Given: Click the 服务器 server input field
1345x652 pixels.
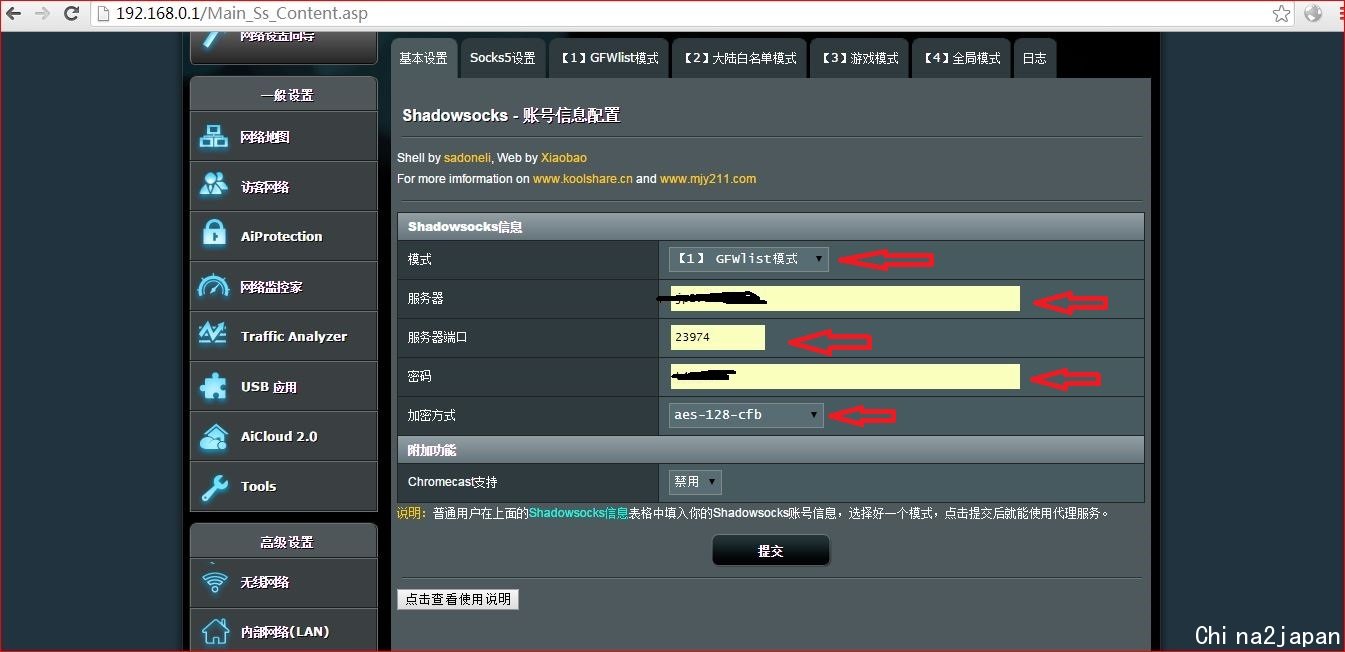Looking at the screenshot, I should (845, 298).
